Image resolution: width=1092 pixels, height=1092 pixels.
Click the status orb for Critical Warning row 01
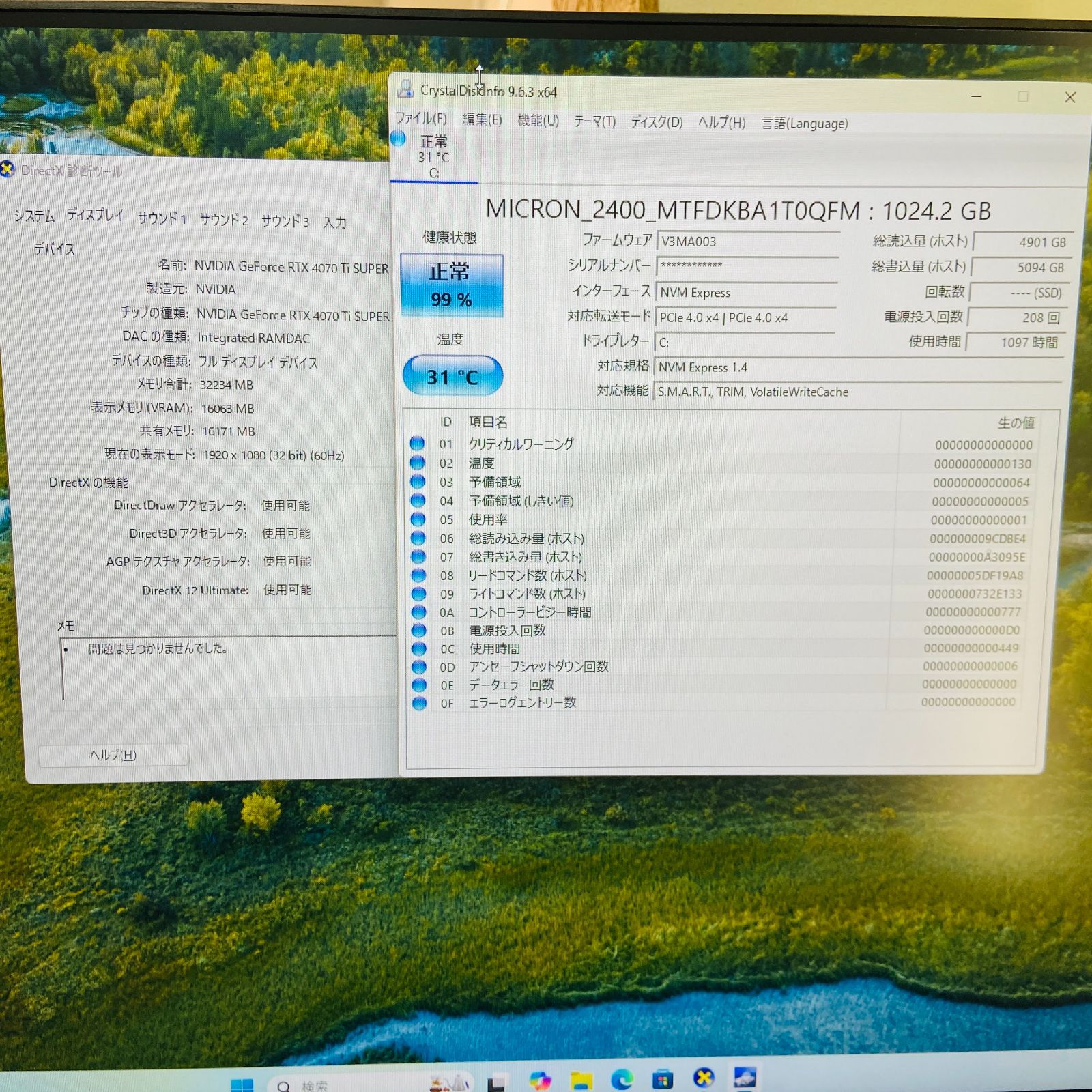click(x=418, y=444)
